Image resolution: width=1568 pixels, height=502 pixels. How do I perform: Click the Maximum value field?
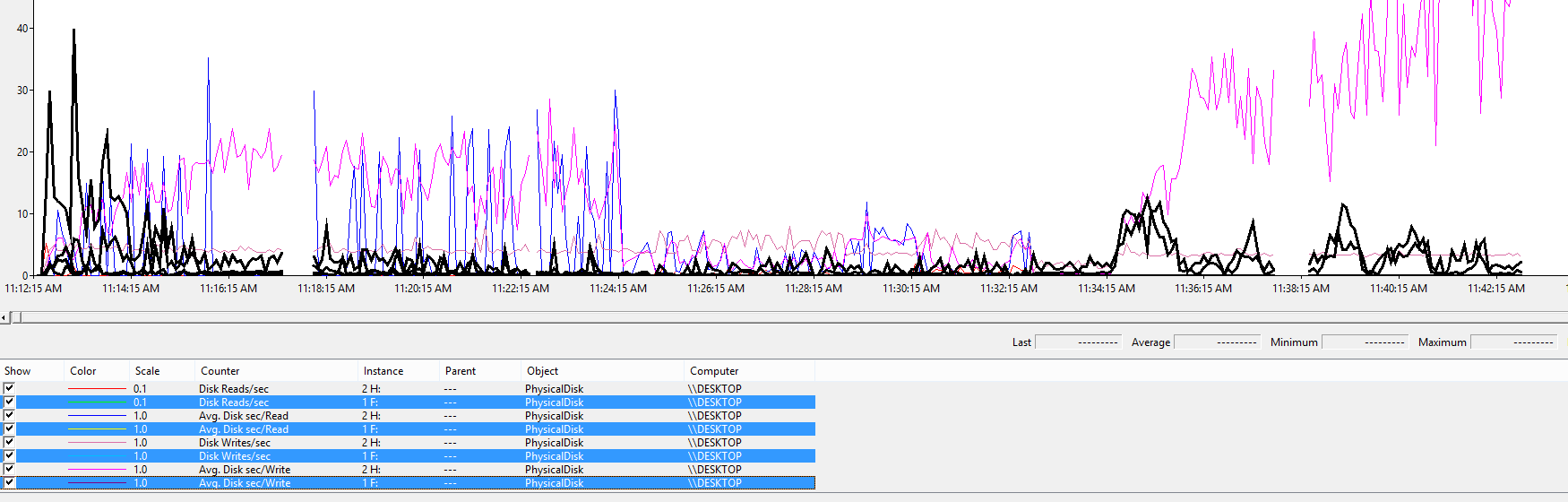(x=1513, y=342)
